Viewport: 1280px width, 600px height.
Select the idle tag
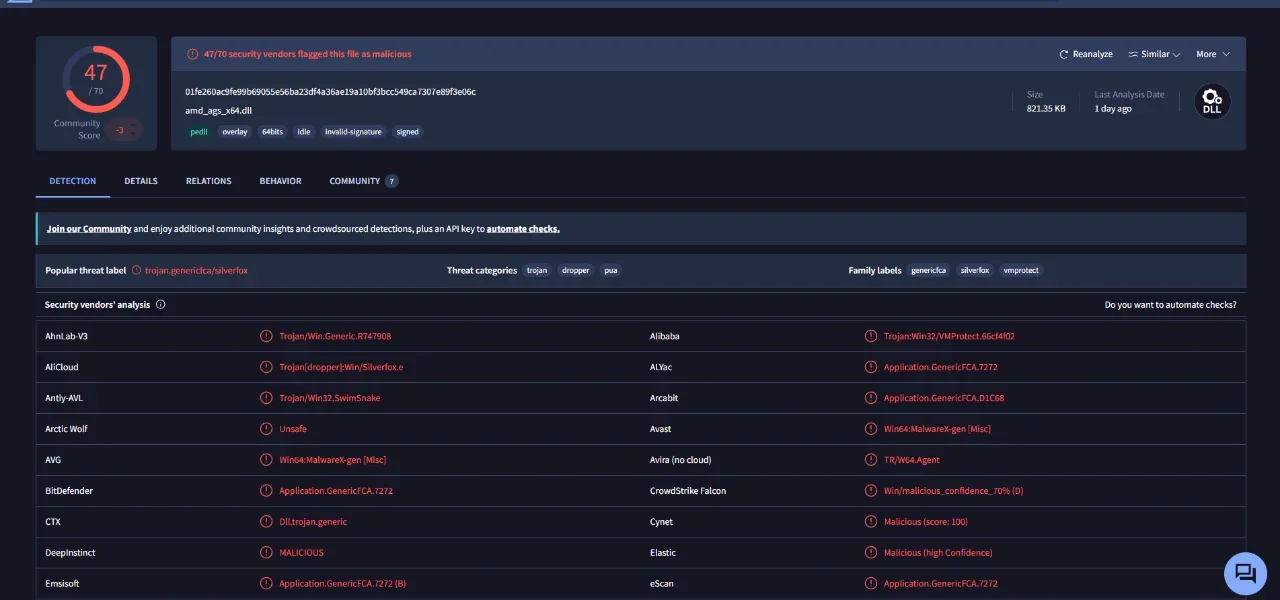[x=304, y=131]
